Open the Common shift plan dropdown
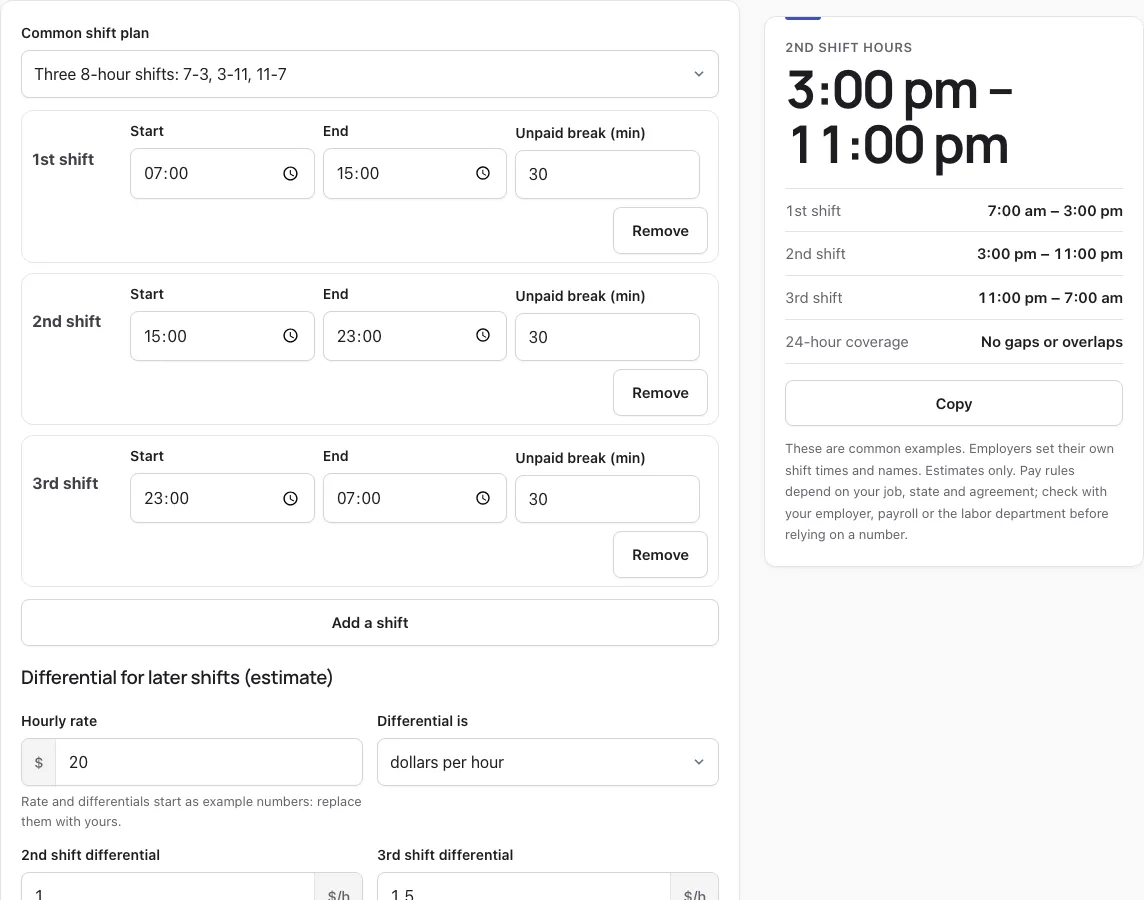Image resolution: width=1144 pixels, height=900 pixels. pyautogui.click(x=370, y=74)
